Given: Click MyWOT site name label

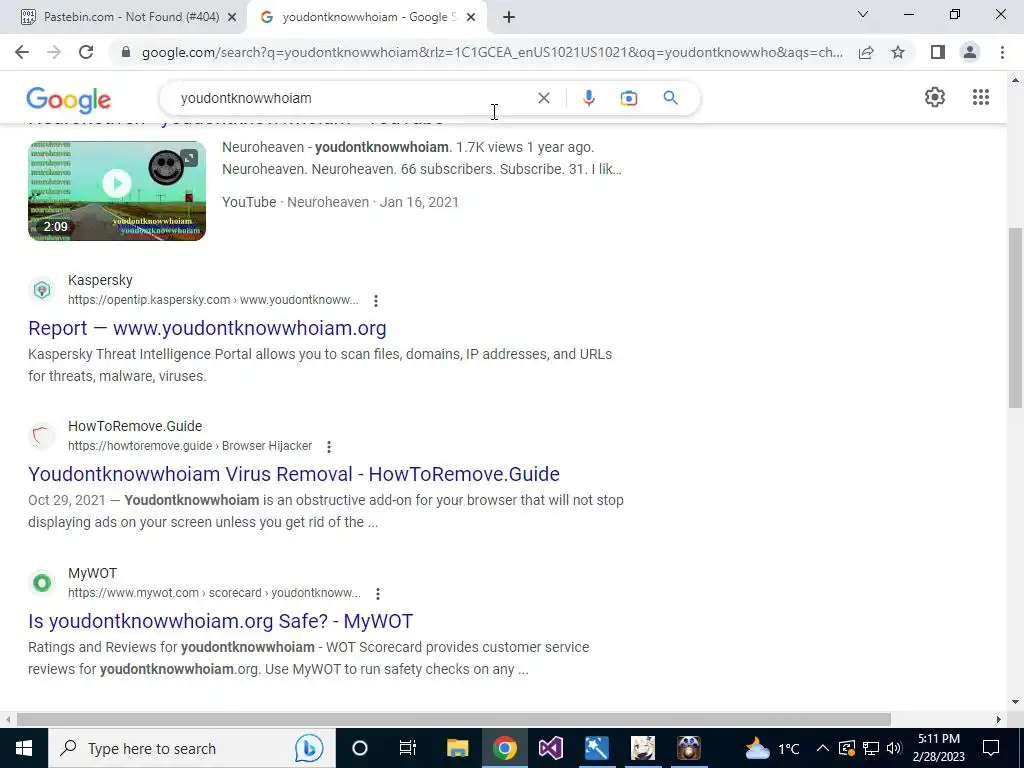Looking at the screenshot, I should click(92, 573).
